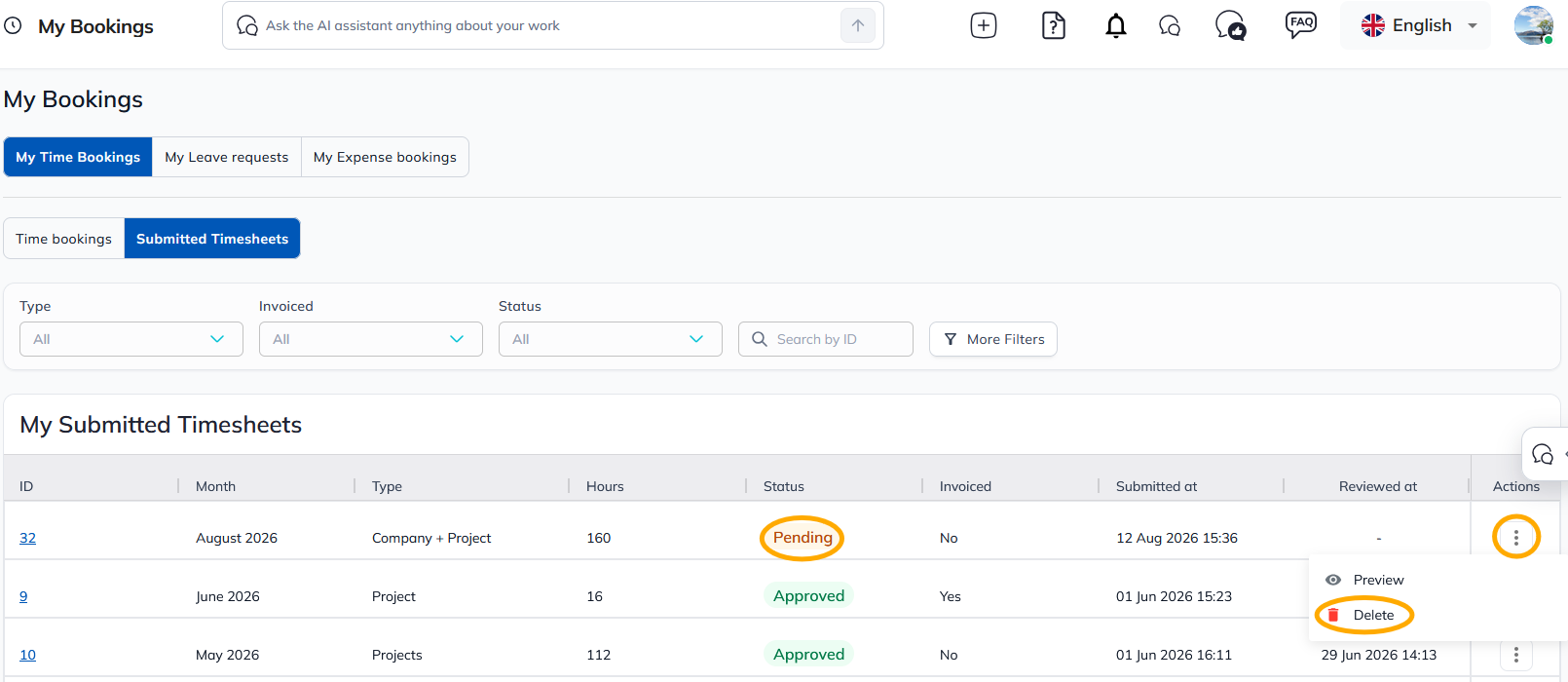The width and height of the screenshot is (1568, 682).
Task: Click the magnifier icon in Search by ID
Action: pos(760,339)
